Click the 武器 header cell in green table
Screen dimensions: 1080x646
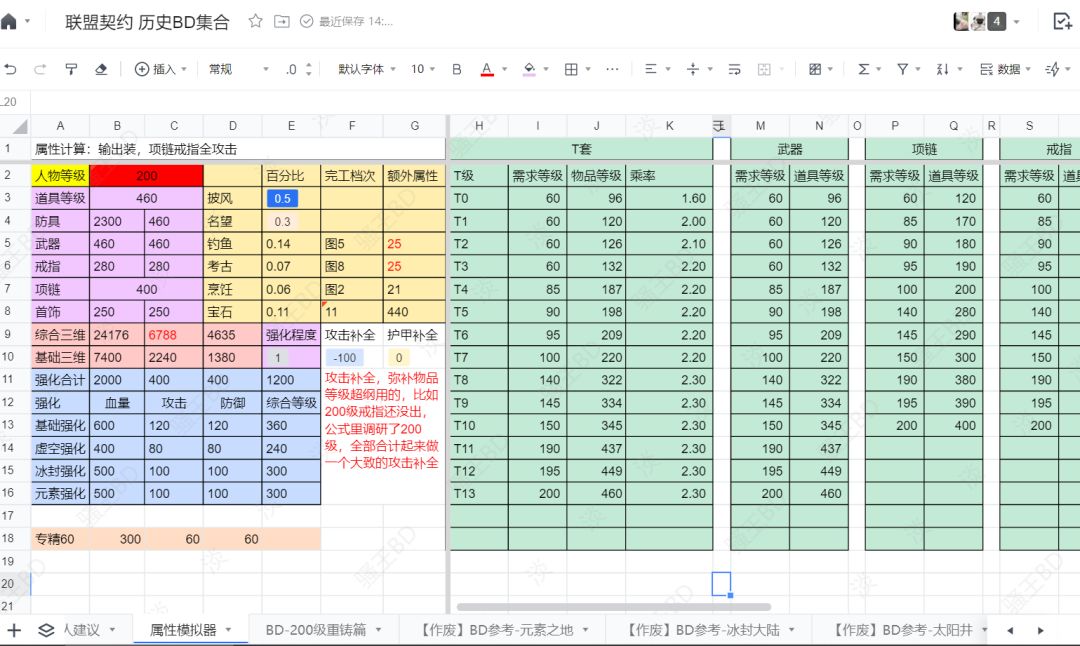(x=789, y=149)
